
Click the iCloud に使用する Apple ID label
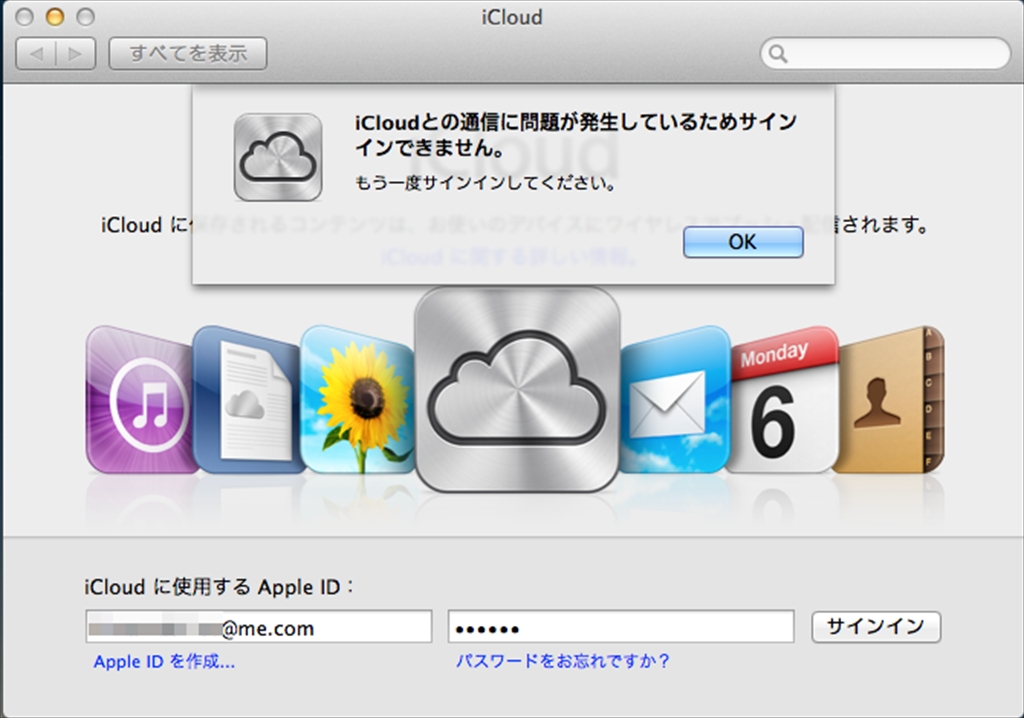point(219,587)
